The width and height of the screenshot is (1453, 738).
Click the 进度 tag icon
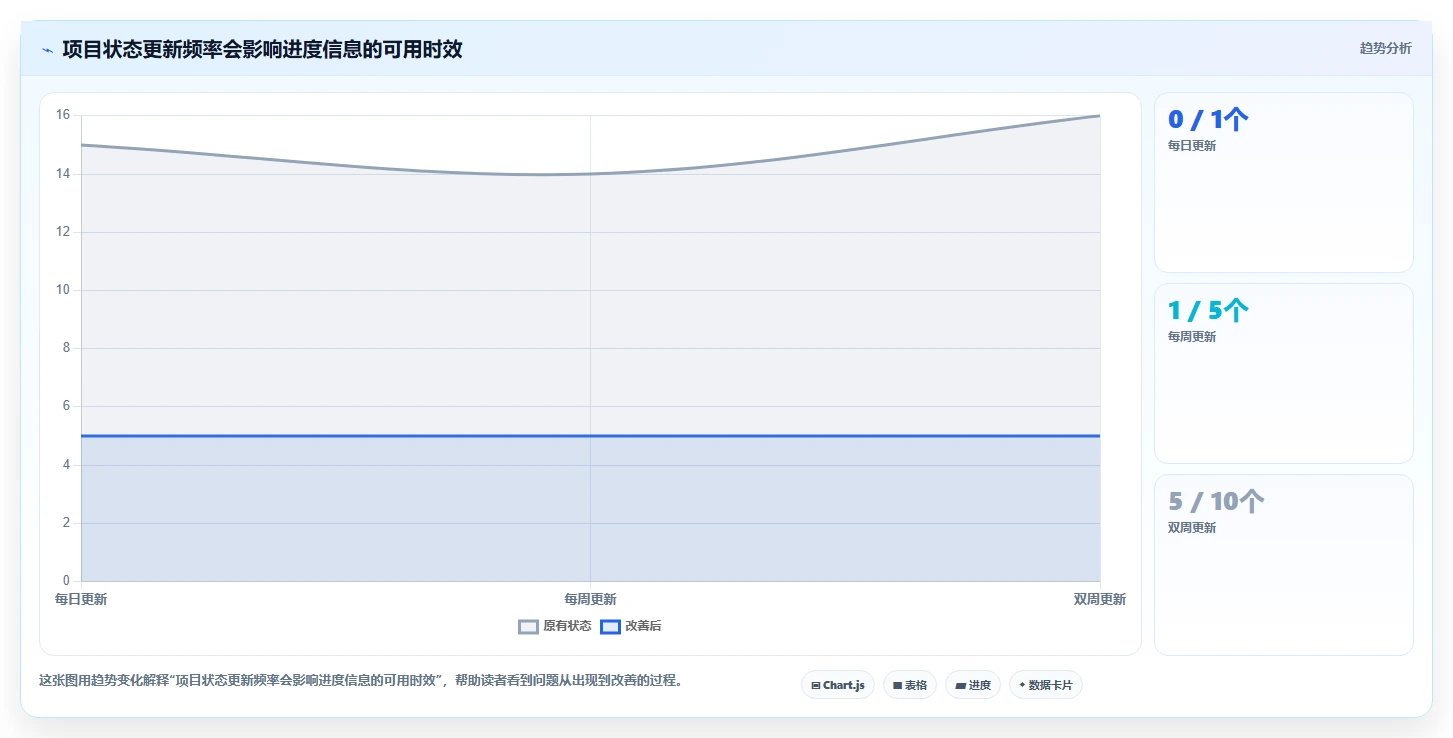[x=961, y=686]
